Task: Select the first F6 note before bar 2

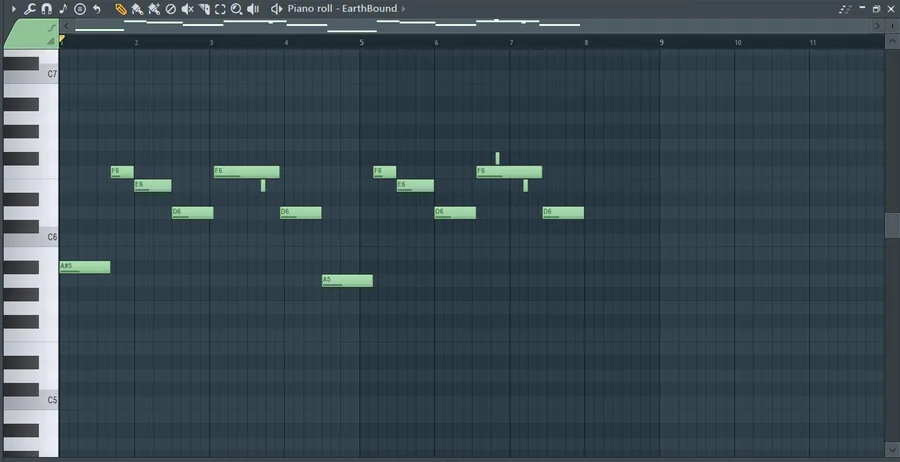Action: point(122,172)
